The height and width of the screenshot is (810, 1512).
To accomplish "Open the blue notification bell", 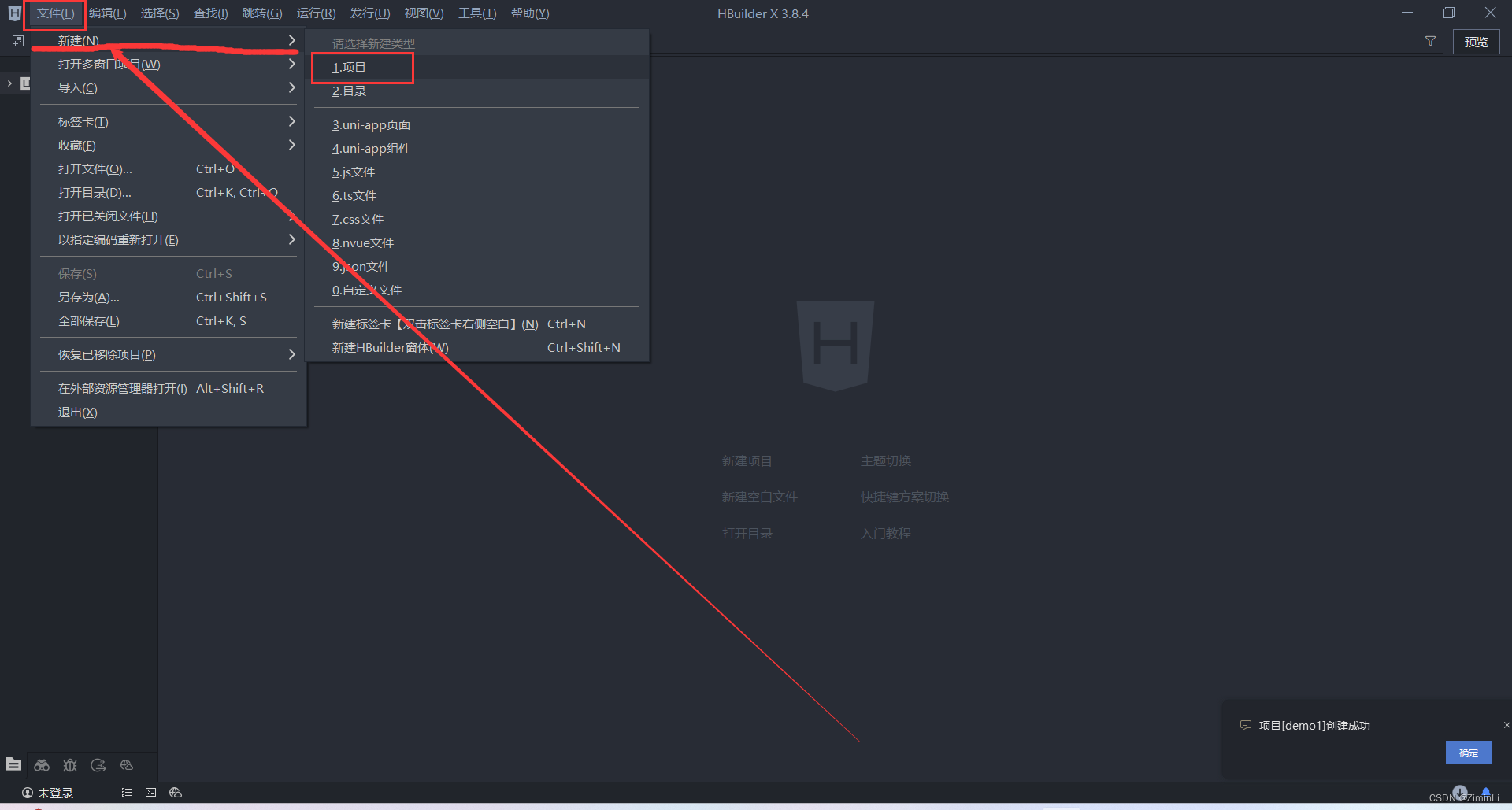I will pyautogui.click(x=1486, y=792).
